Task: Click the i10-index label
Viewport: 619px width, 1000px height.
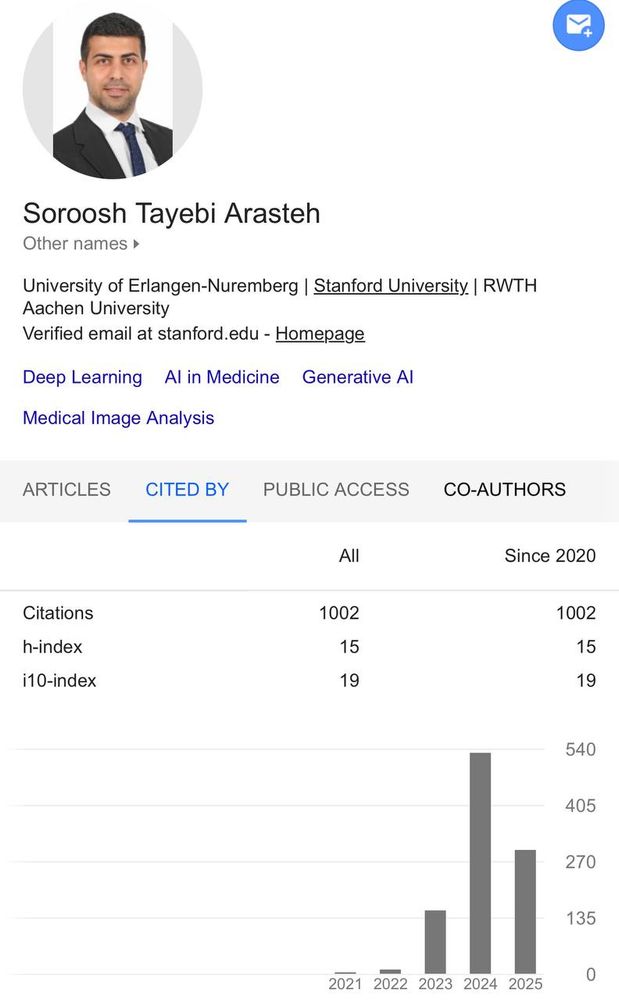Action: (x=59, y=680)
